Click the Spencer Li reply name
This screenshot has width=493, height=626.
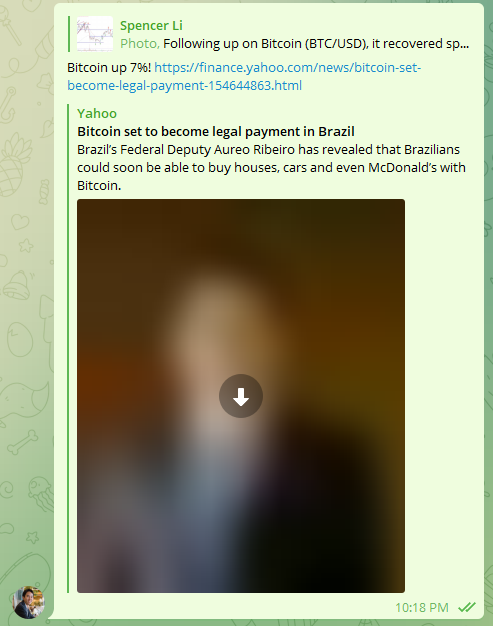[x=151, y=26]
